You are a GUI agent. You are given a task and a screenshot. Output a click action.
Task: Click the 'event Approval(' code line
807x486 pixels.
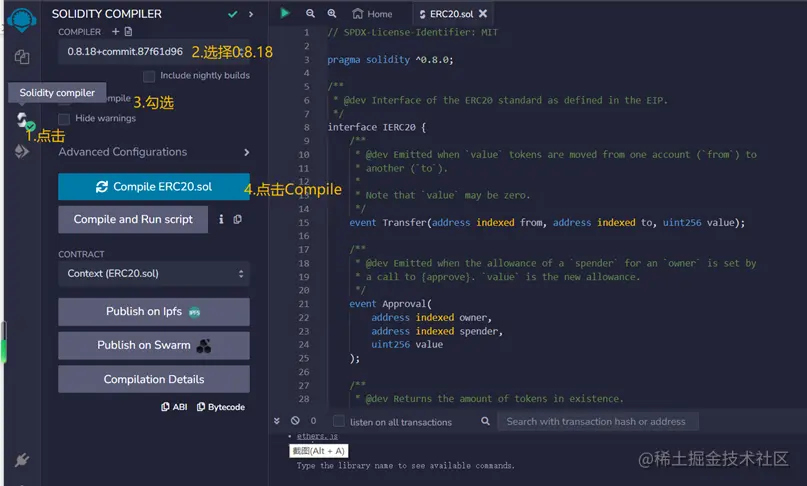[x=390, y=304]
